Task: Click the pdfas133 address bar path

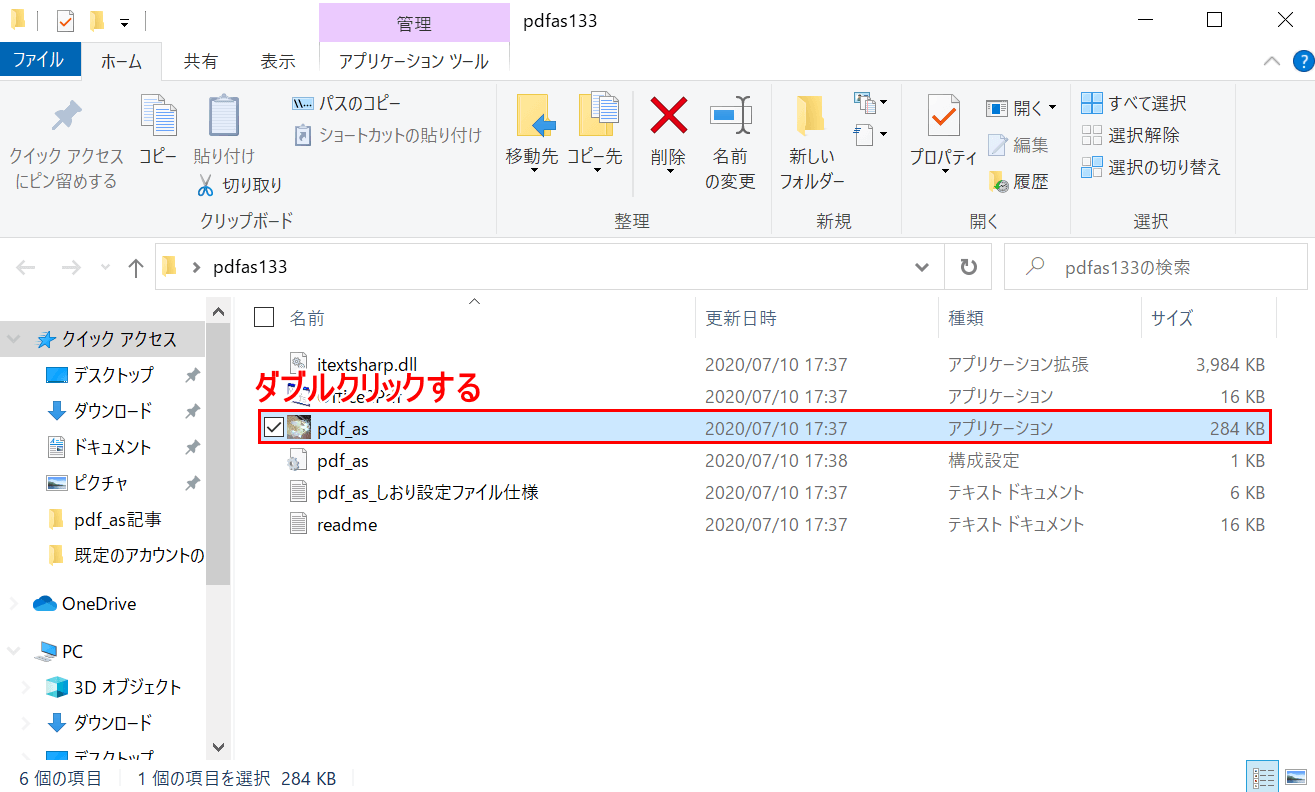Action: (x=250, y=267)
